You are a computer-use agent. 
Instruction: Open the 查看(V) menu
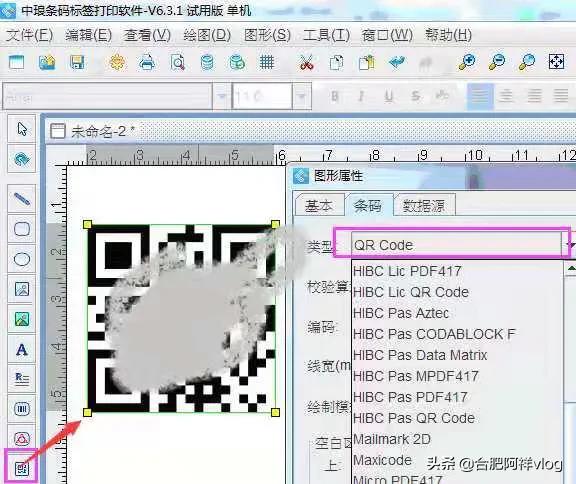147,35
